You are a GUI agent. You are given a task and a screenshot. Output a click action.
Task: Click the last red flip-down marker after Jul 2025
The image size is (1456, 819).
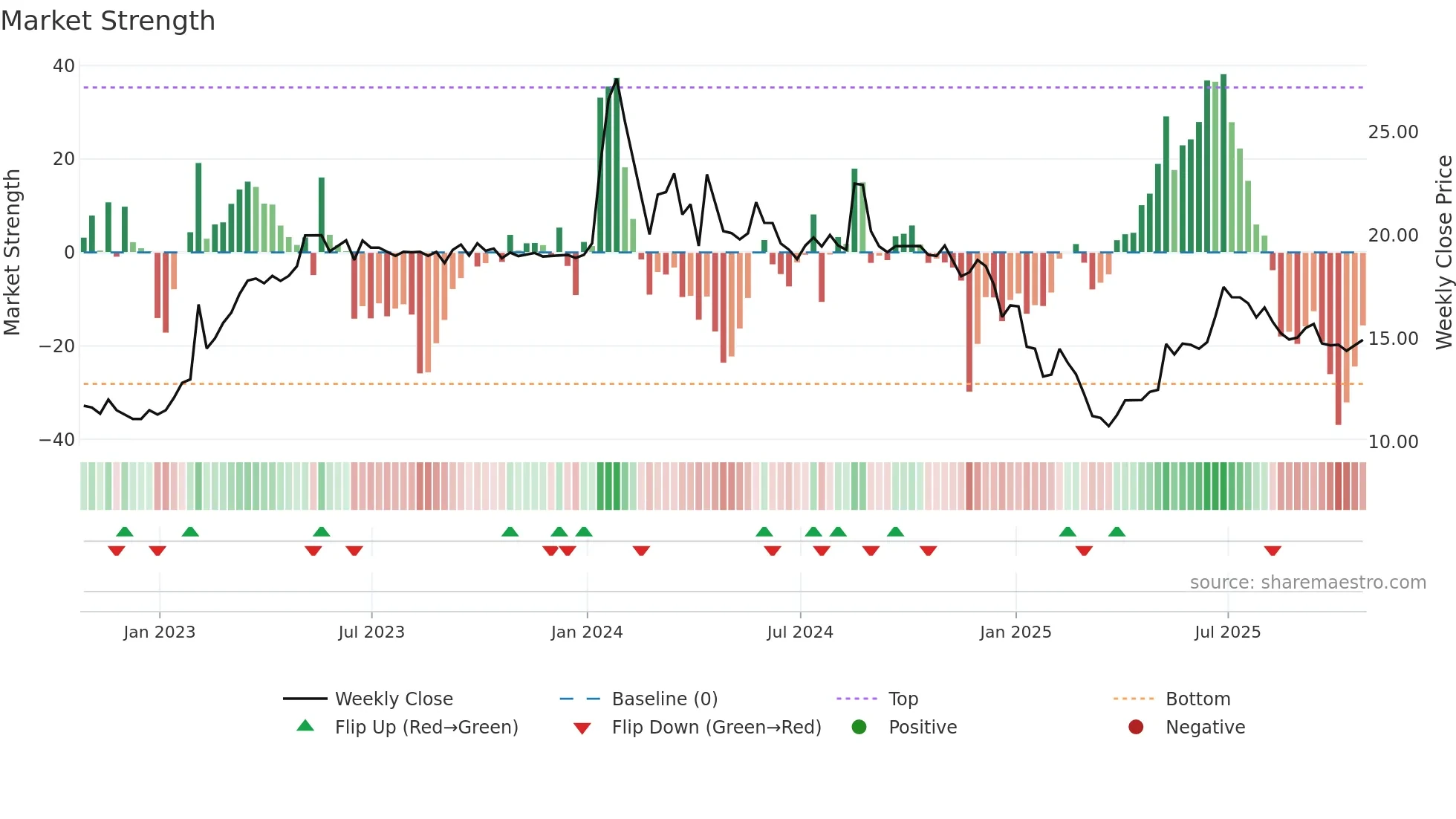[1273, 551]
